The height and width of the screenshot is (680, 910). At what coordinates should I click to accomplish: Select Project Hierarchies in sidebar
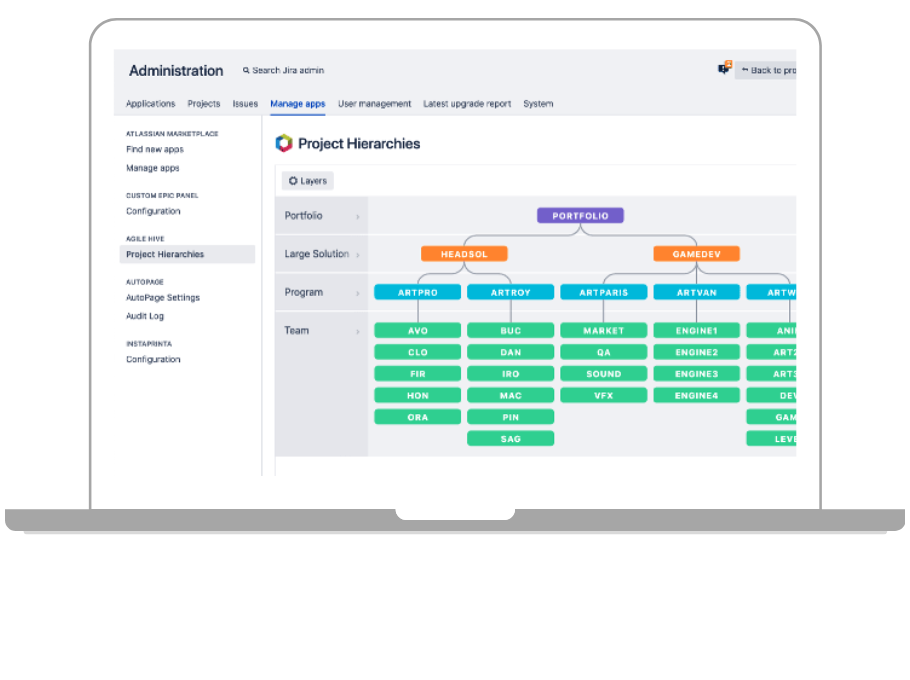187,254
